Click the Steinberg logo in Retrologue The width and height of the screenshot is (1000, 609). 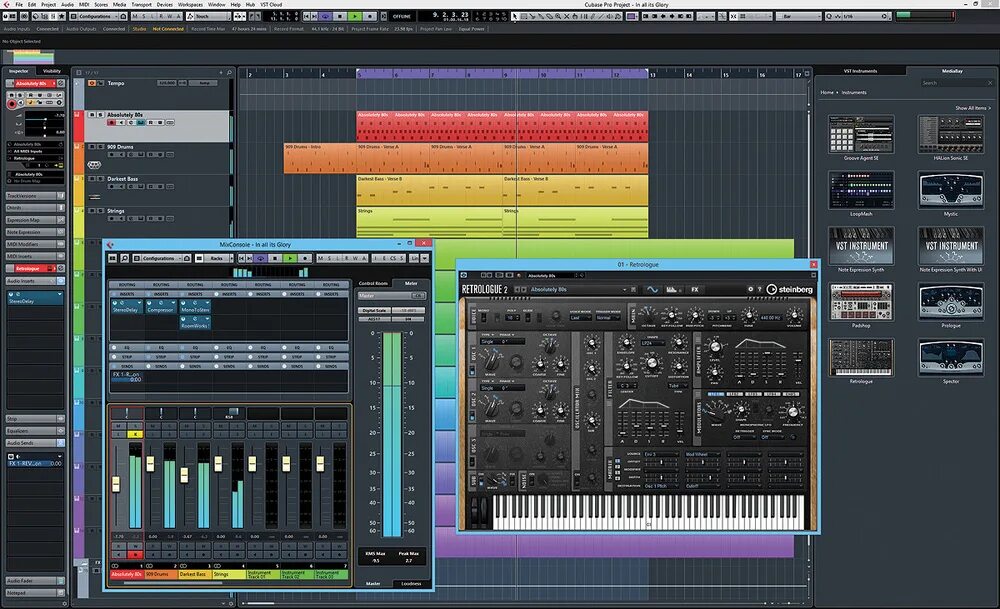[x=790, y=290]
